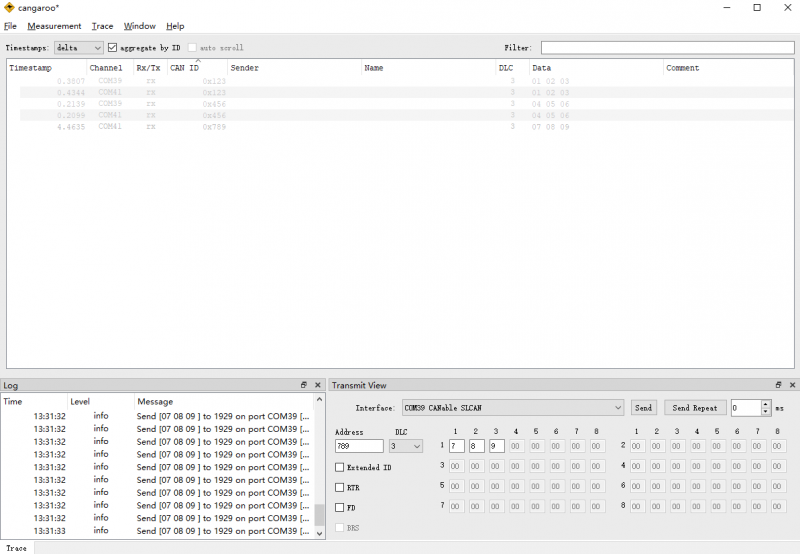The height and width of the screenshot is (554, 800).
Task: Click the cangaroo app icon in title bar
Action: [9, 8]
